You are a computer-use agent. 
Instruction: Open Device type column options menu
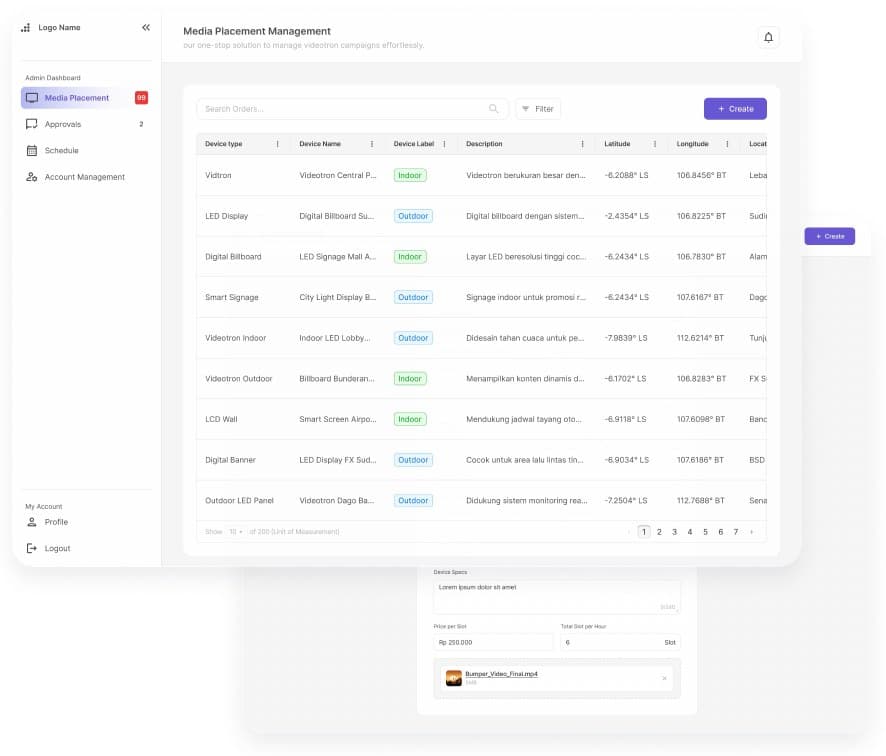(x=277, y=144)
